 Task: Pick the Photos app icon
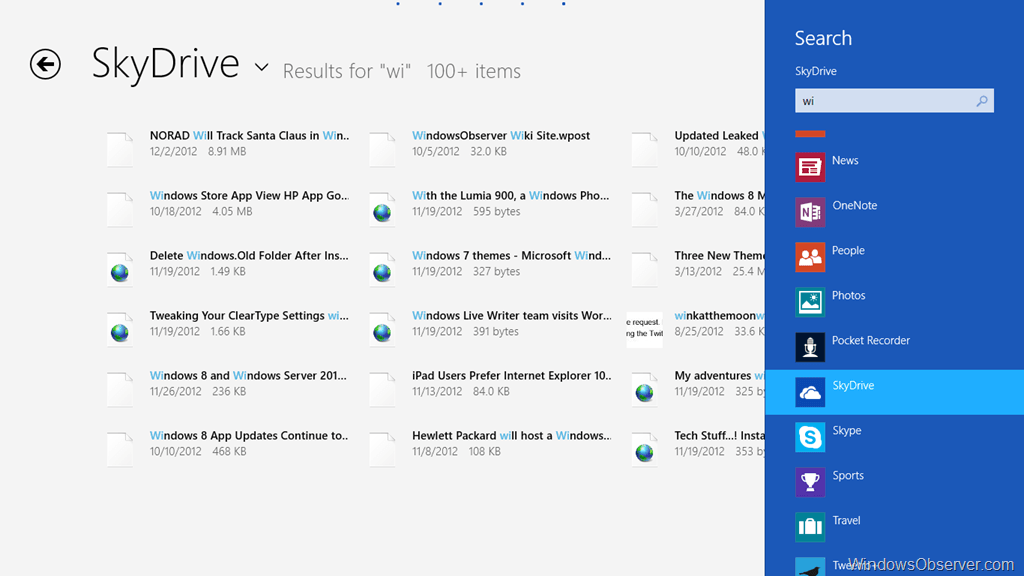[x=810, y=302]
